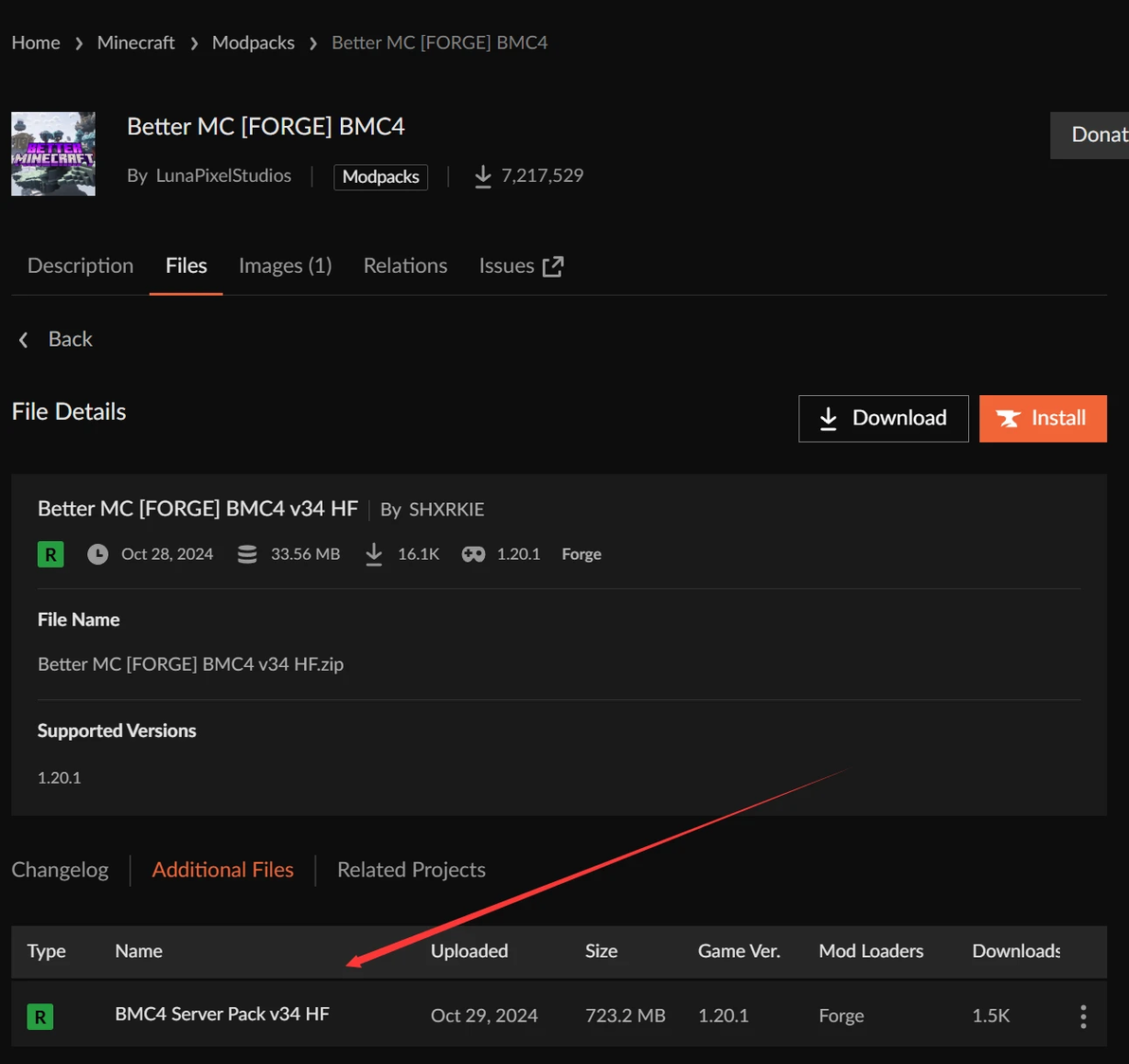Click the Back chevron arrow icon
The height and width of the screenshot is (1064, 1129).
pyautogui.click(x=24, y=339)
